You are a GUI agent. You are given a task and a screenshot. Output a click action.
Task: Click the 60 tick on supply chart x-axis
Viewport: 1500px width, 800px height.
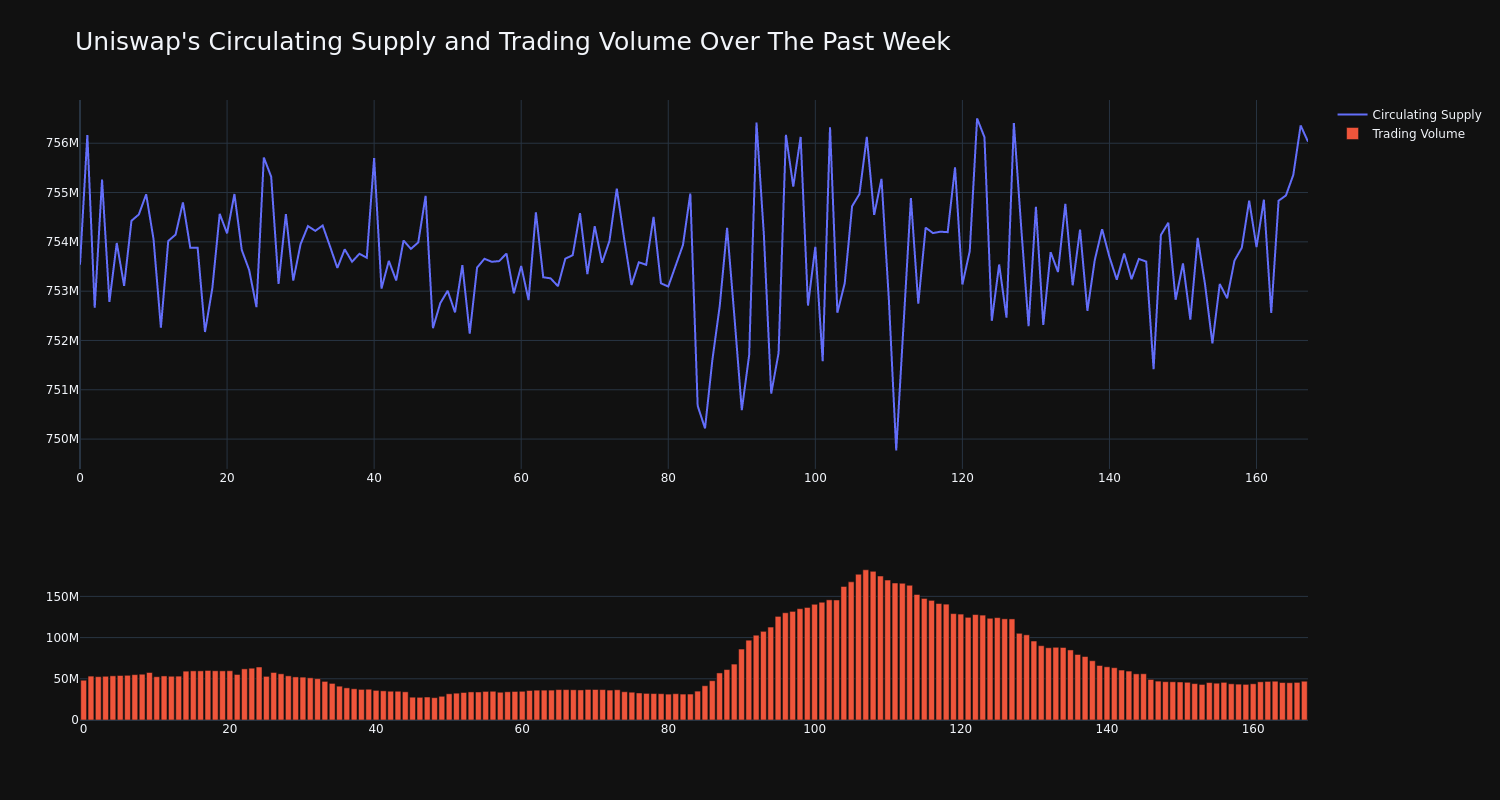click(x=521, y=478)
